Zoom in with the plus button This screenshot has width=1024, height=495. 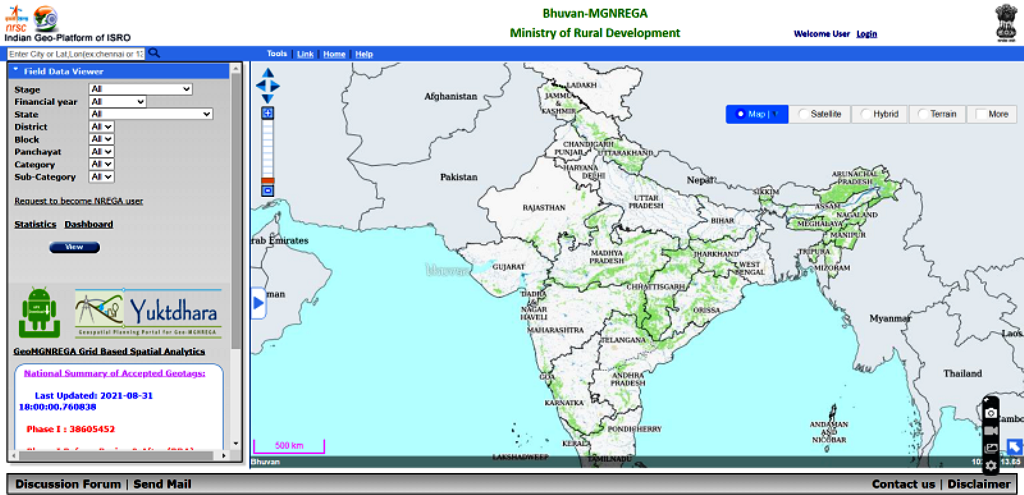point(267,114)
